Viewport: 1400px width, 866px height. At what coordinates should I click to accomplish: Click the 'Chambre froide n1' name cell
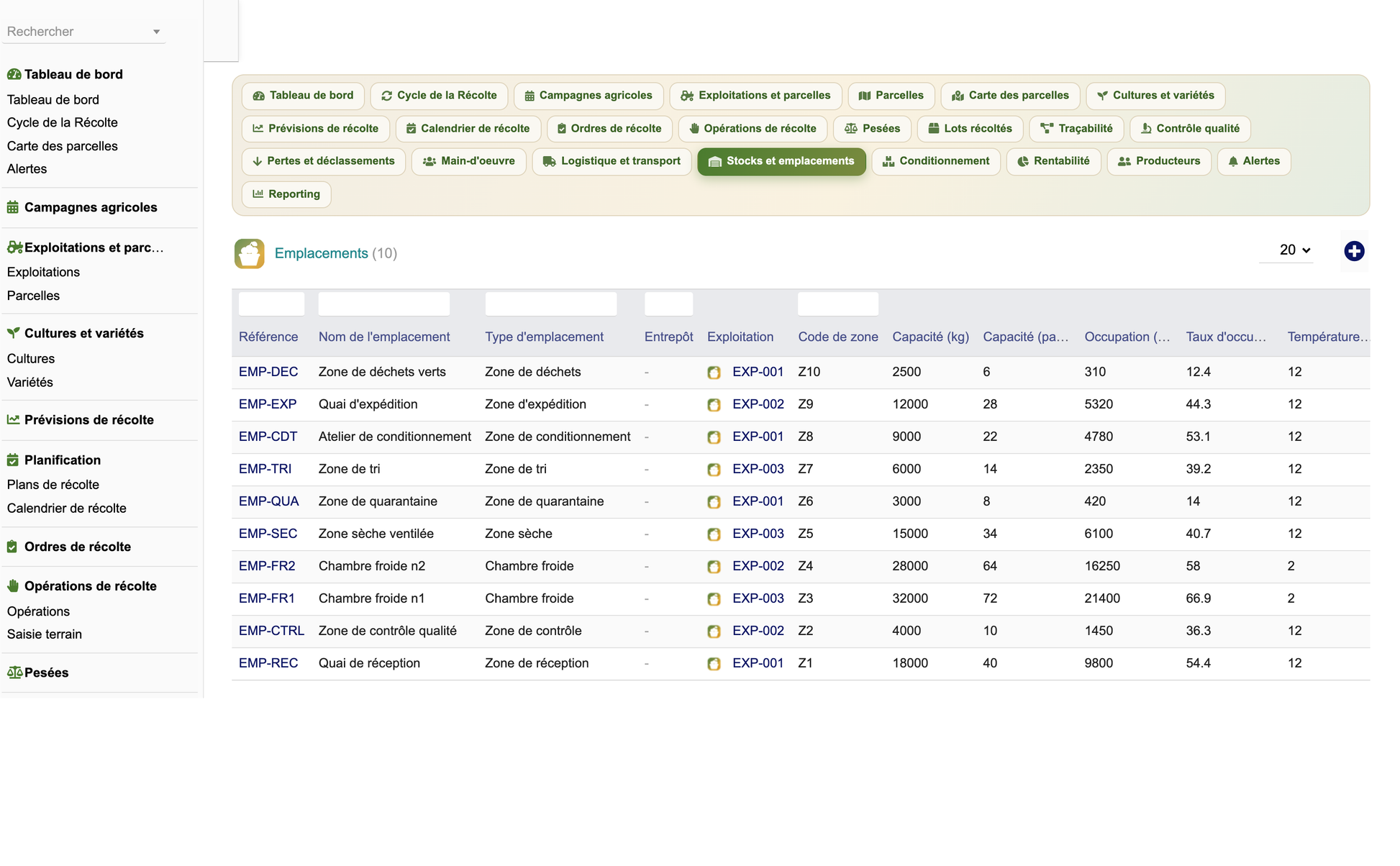372,598
